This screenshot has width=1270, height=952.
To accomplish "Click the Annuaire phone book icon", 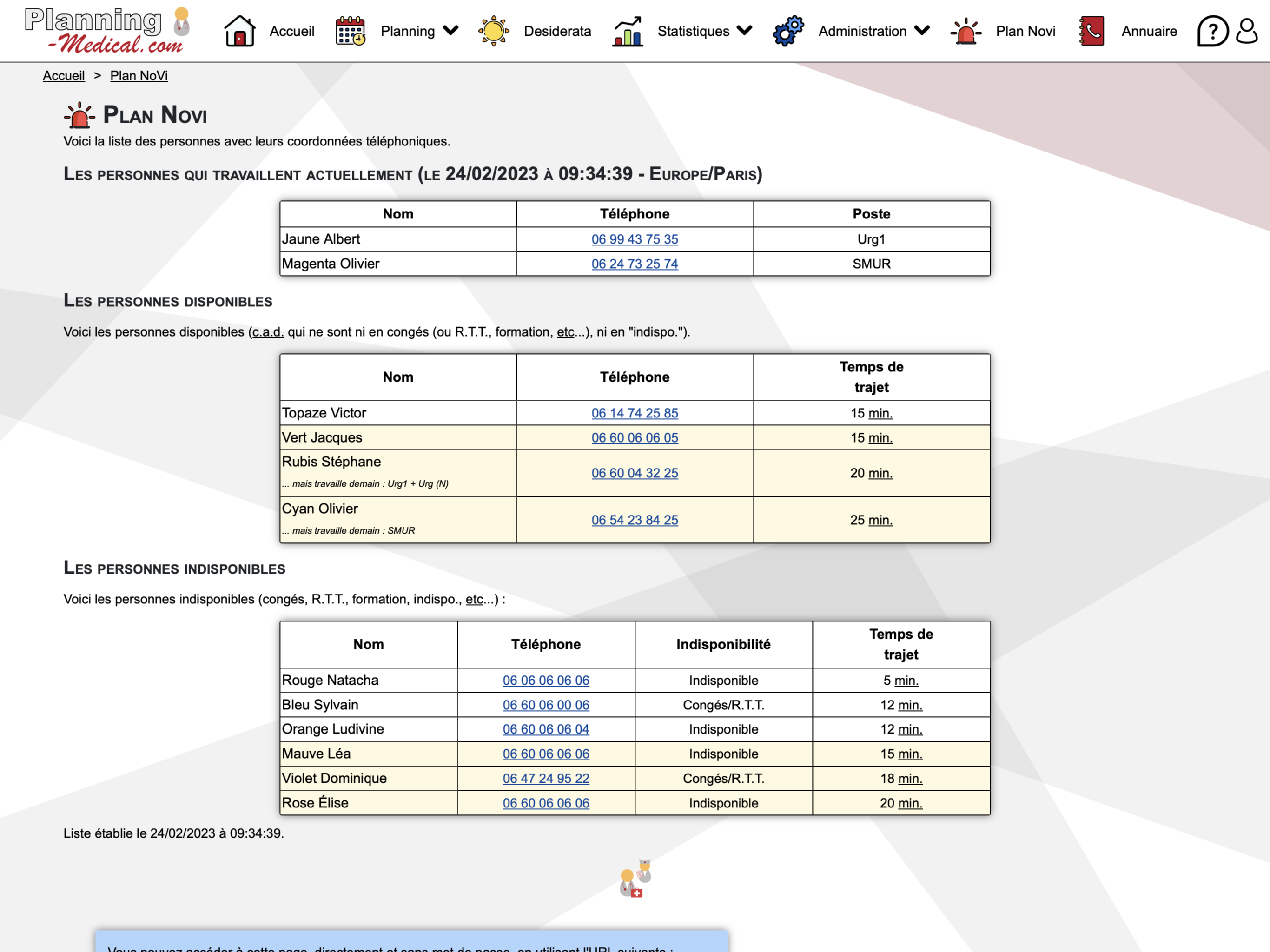I will pyautogui.click(x=1091, y=31).
